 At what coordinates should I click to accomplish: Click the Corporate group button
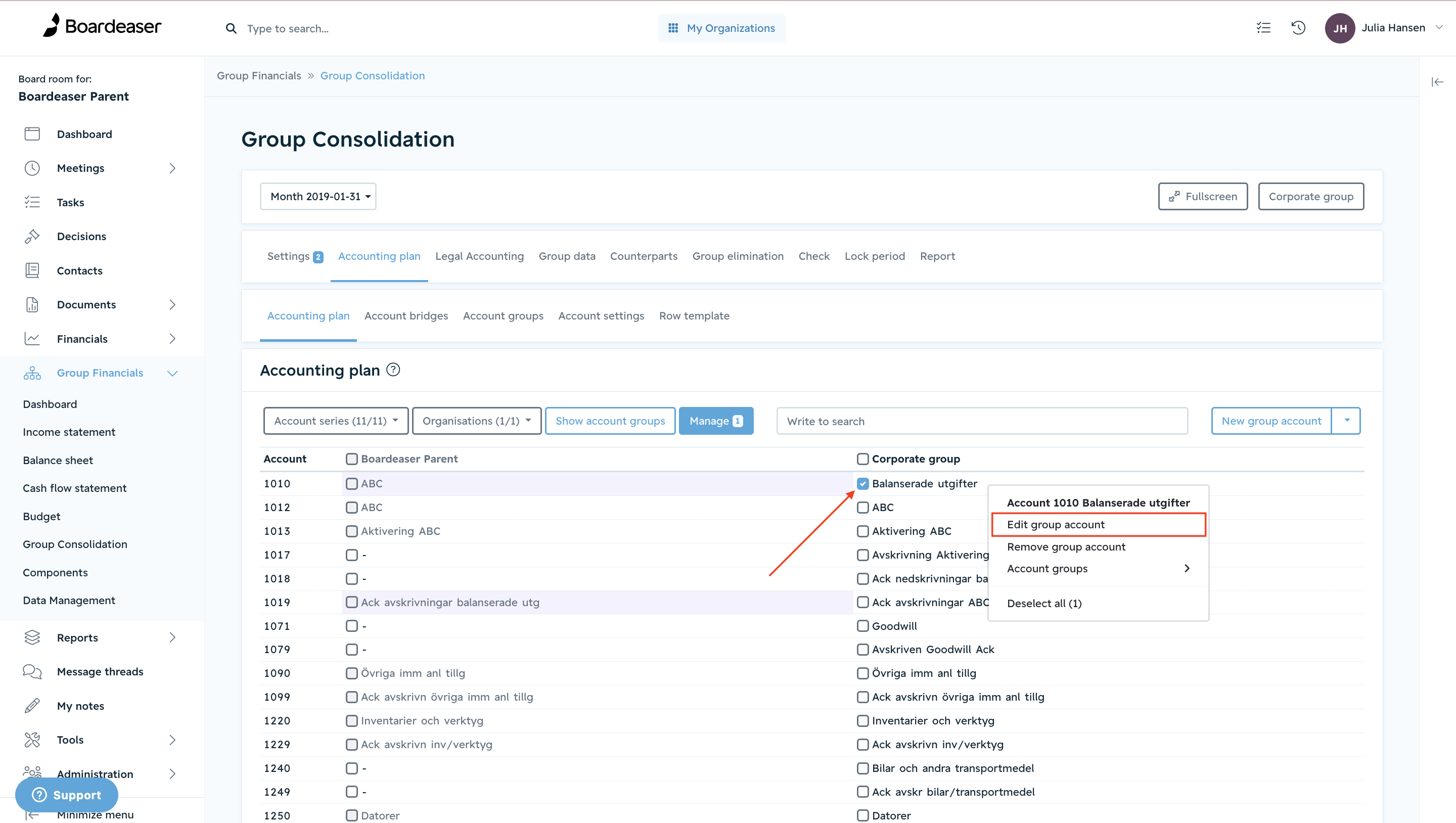pos(1311,196)
